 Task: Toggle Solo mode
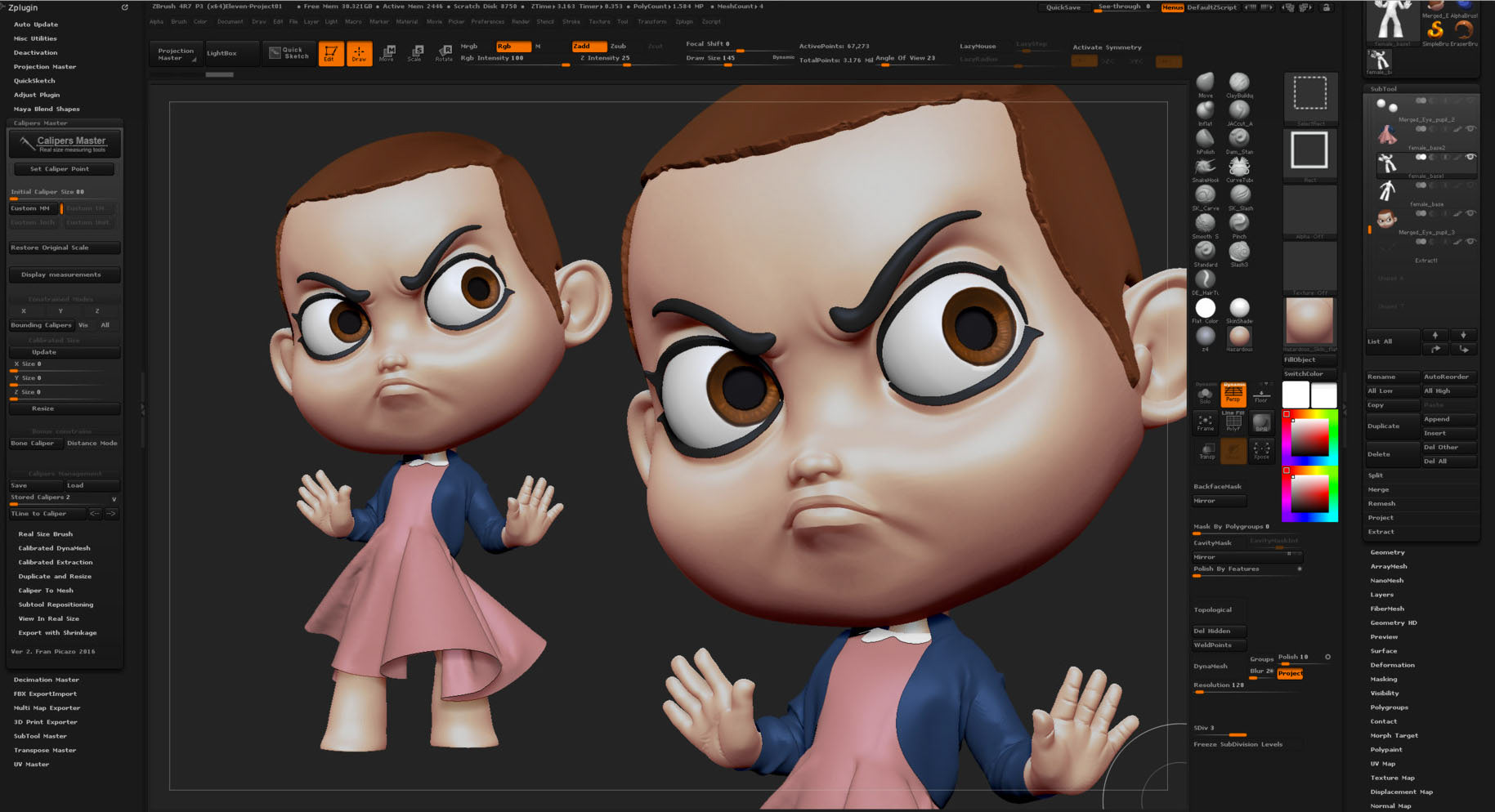point(1205,394)
